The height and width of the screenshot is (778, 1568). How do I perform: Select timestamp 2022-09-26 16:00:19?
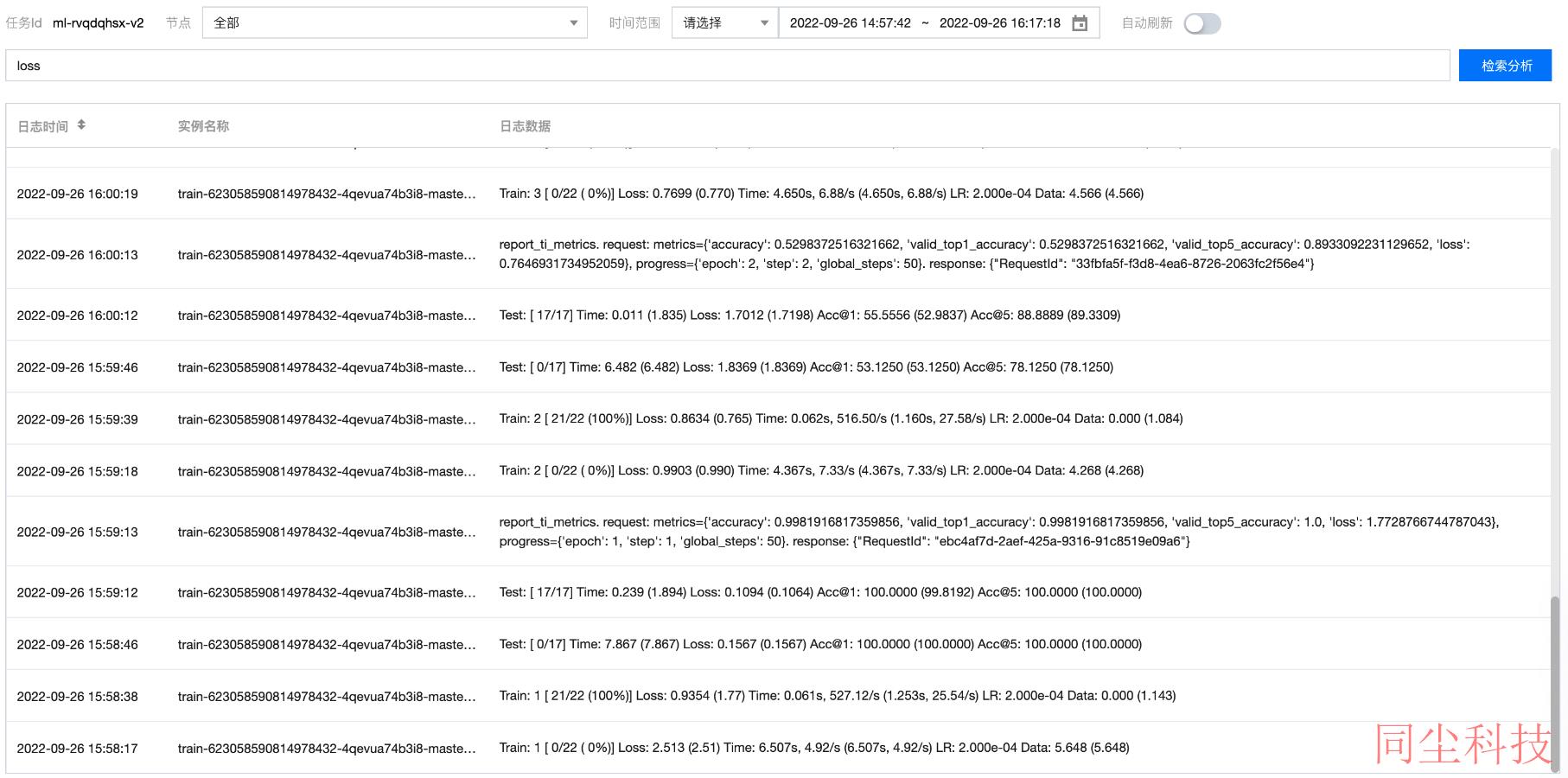[x=78, y=194]
